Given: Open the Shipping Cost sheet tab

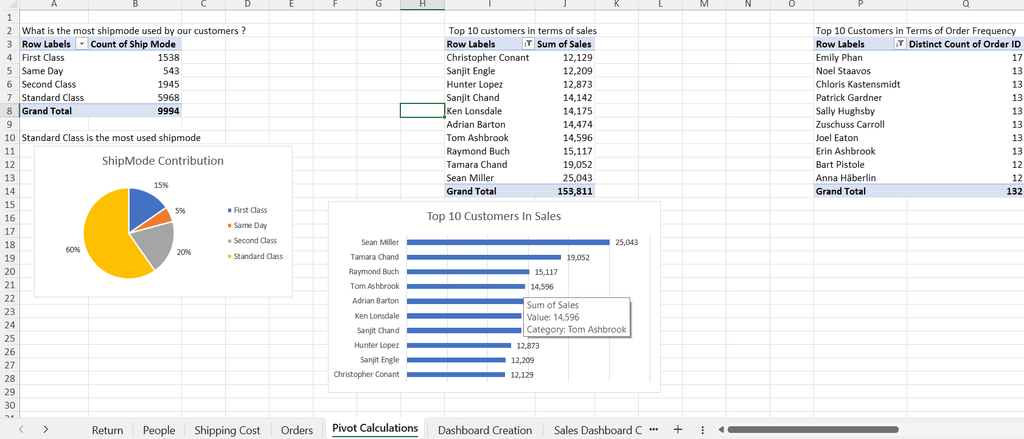Looking at the screenshot, I should [227, 430].
